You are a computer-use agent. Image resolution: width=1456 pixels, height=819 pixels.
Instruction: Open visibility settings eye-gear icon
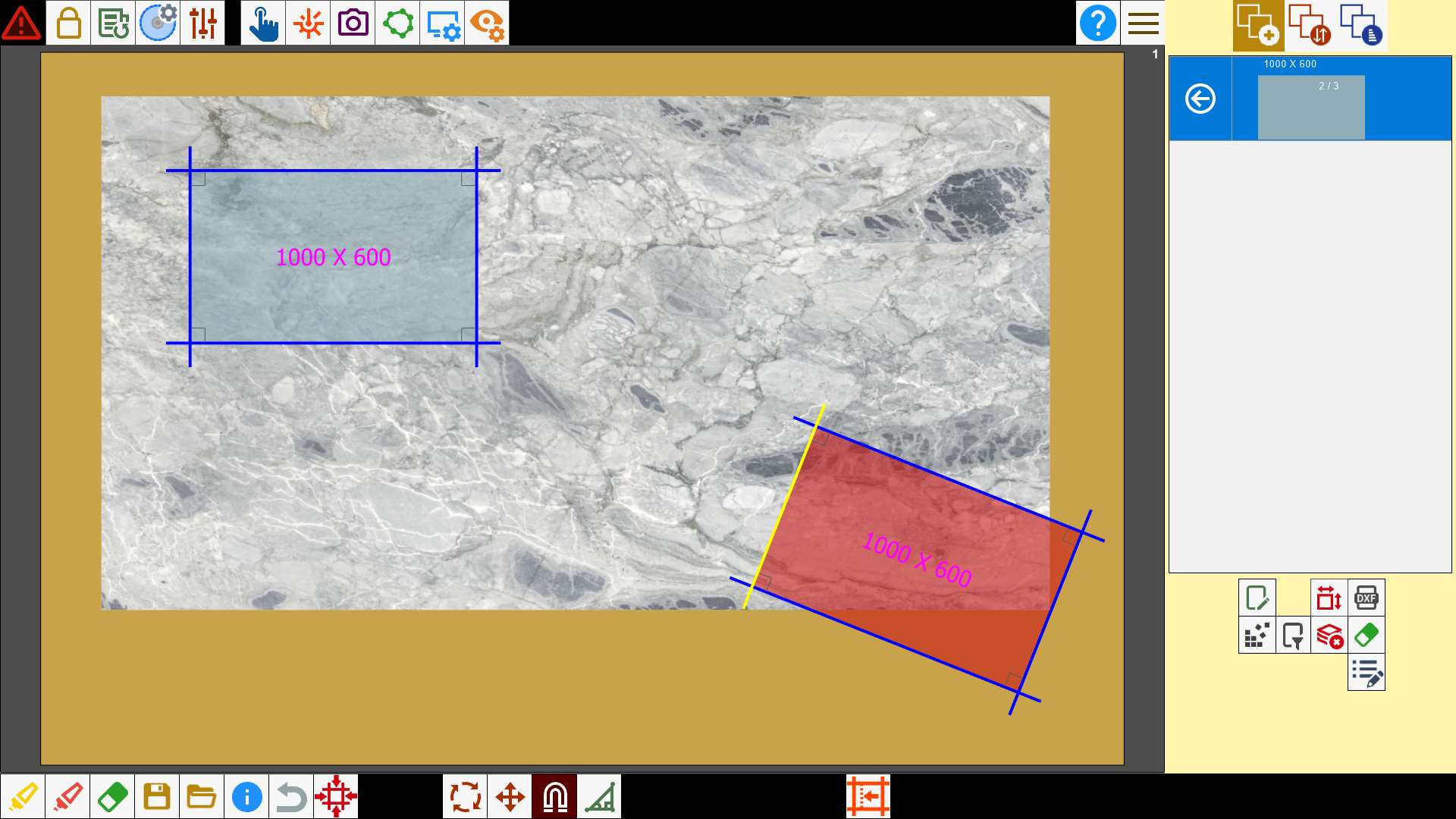487,23
